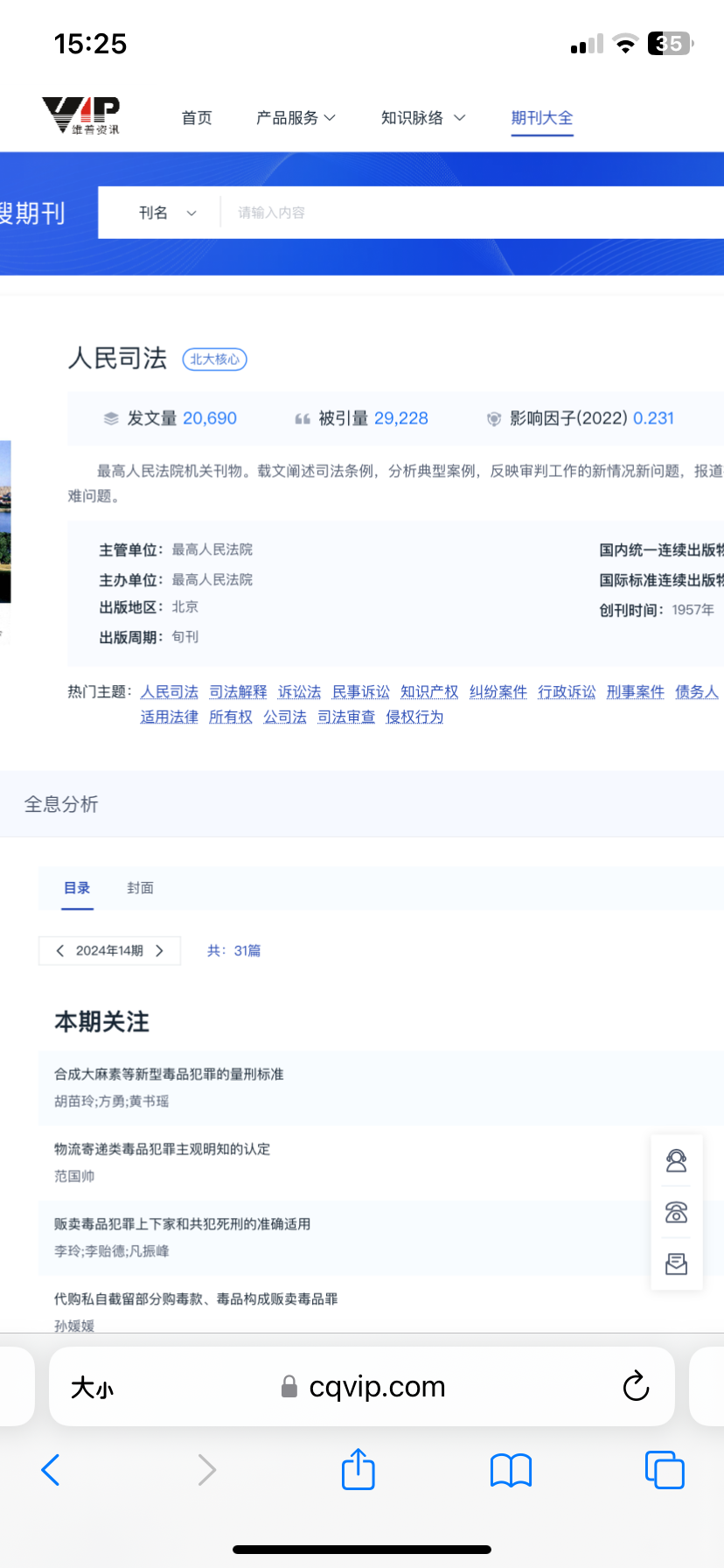Screen dimensions: 724x1568
Task: Switch to the 封面 tab
Action: click(140, 888)
